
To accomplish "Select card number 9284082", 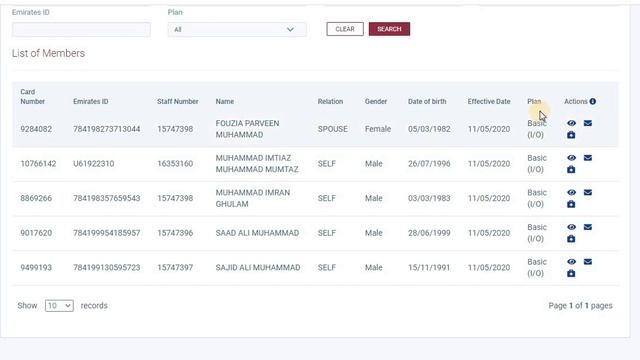I will pos(36,129).
